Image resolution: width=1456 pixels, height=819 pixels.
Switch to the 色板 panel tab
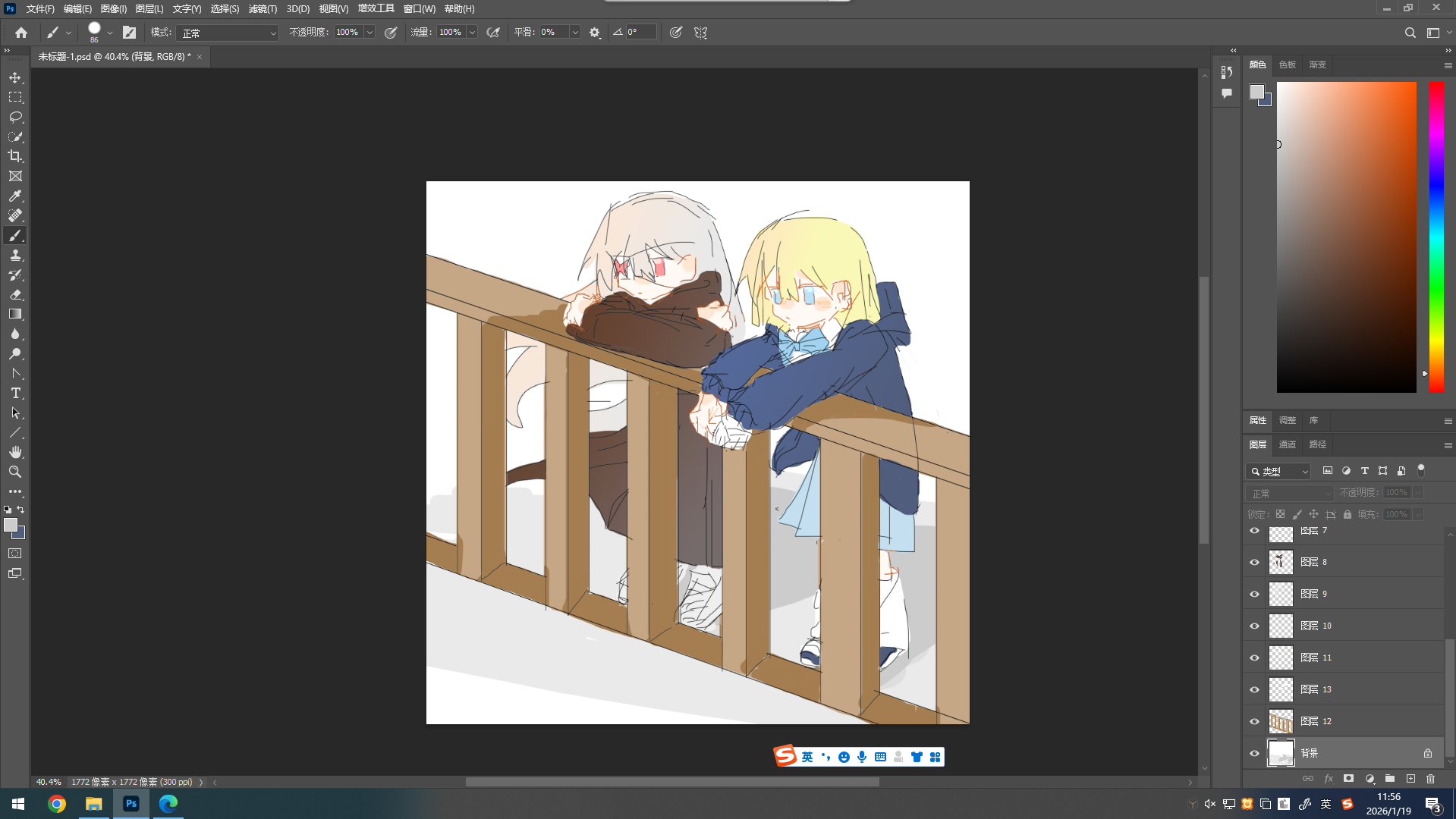click(1287, 64)
